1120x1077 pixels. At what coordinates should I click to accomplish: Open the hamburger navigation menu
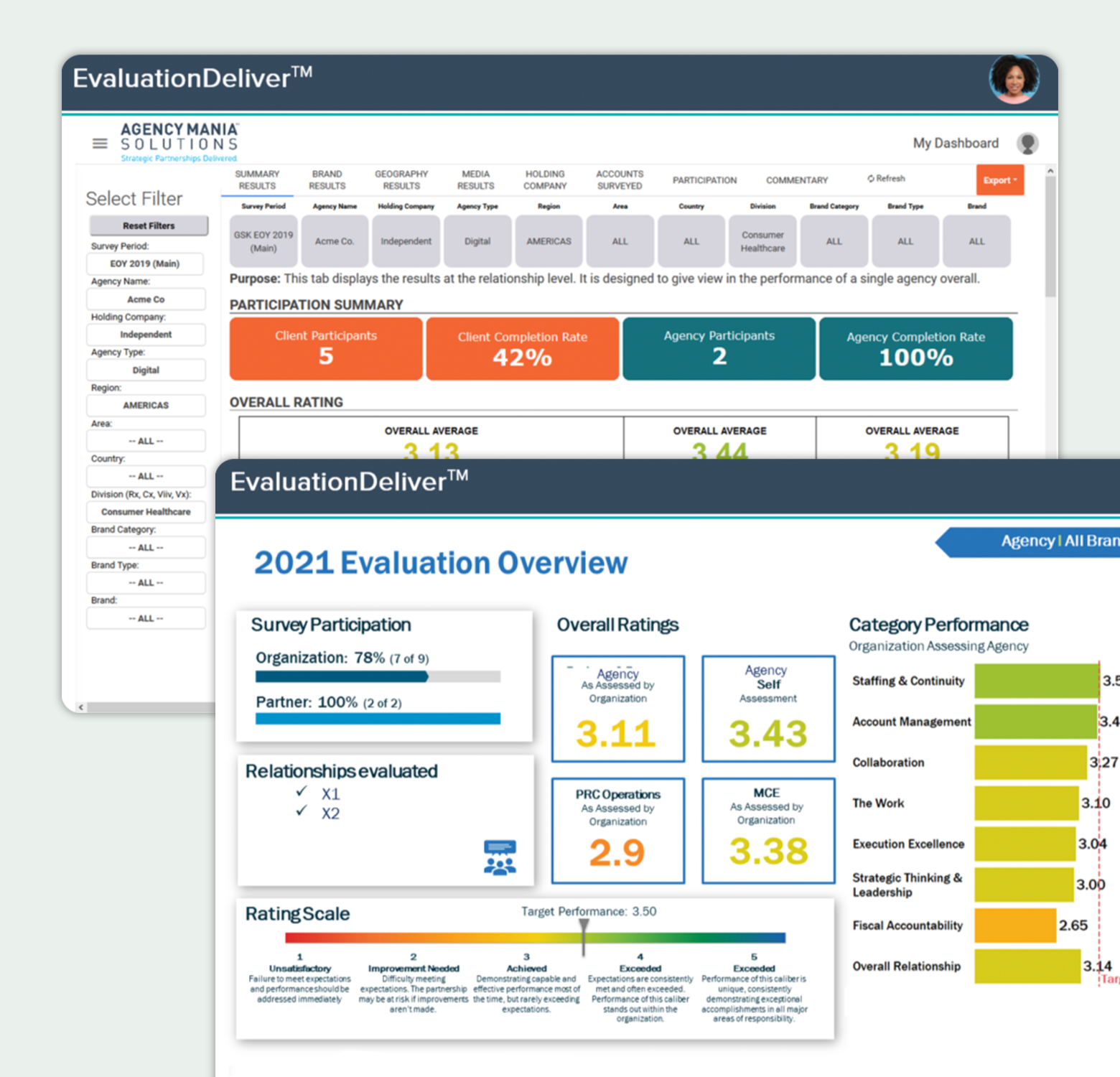(x=100, y=143)
